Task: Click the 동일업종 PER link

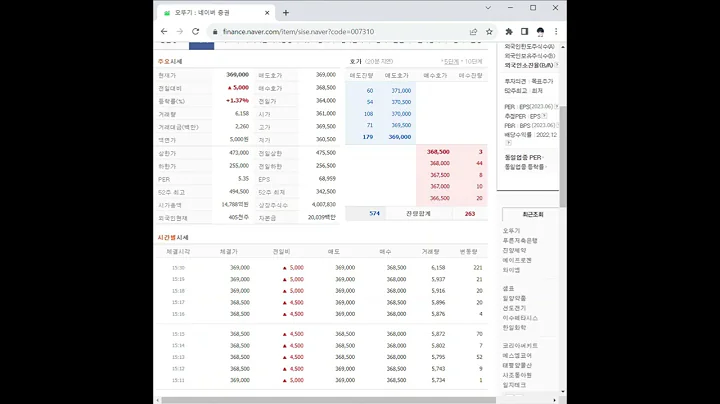Action: click(x=523, y=157)
